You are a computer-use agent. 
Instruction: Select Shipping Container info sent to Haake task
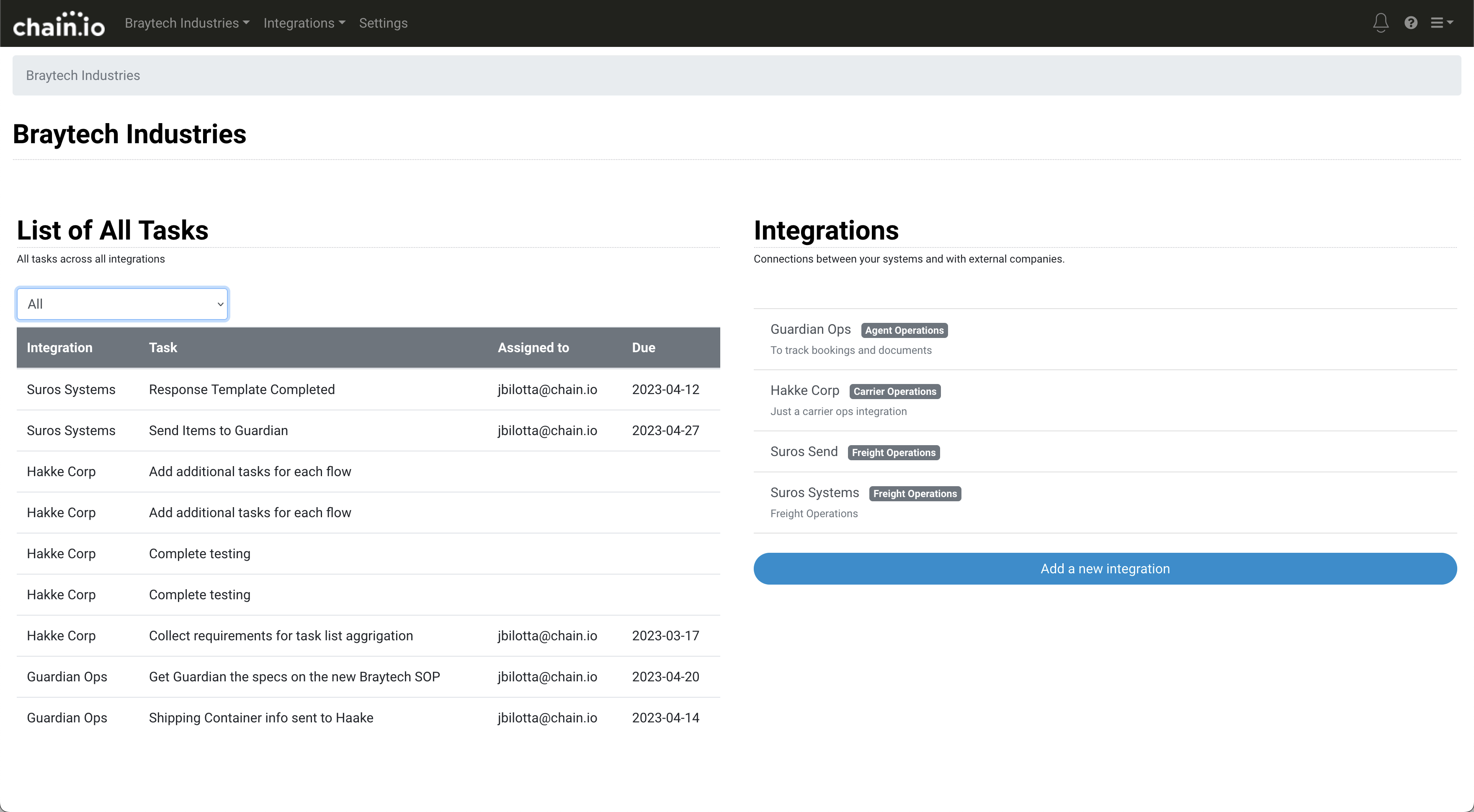261,718
